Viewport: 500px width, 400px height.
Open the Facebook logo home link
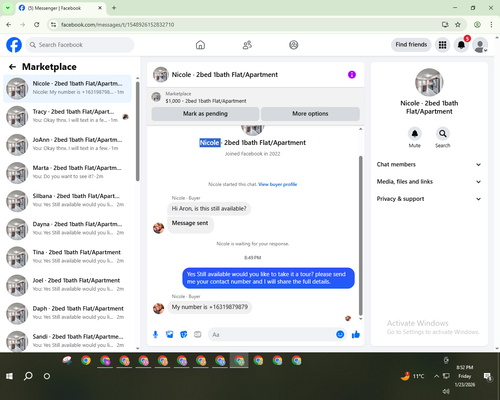(x=14, y=45)
